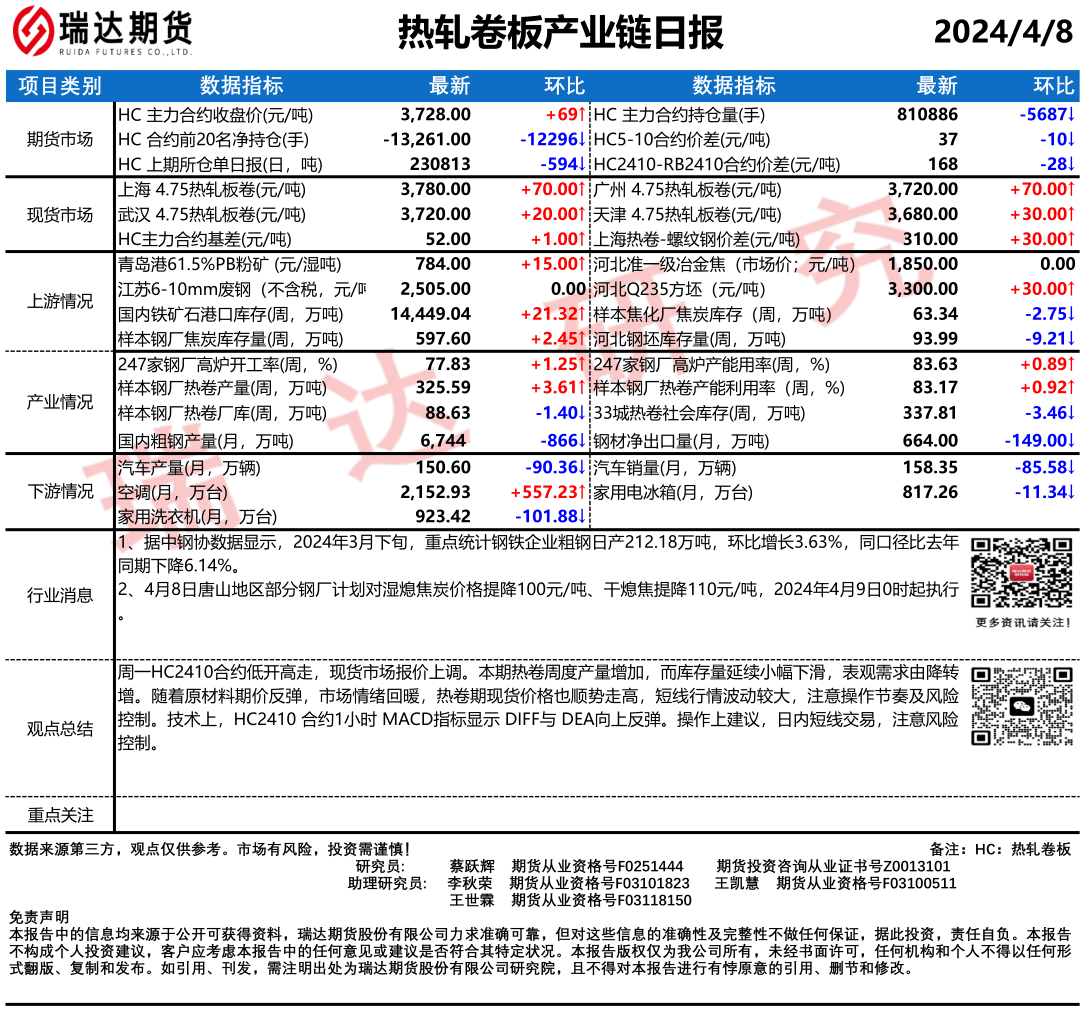Click 更多资讯请关注 caption
The image size is (1084, 1010).
point(1023,623)
